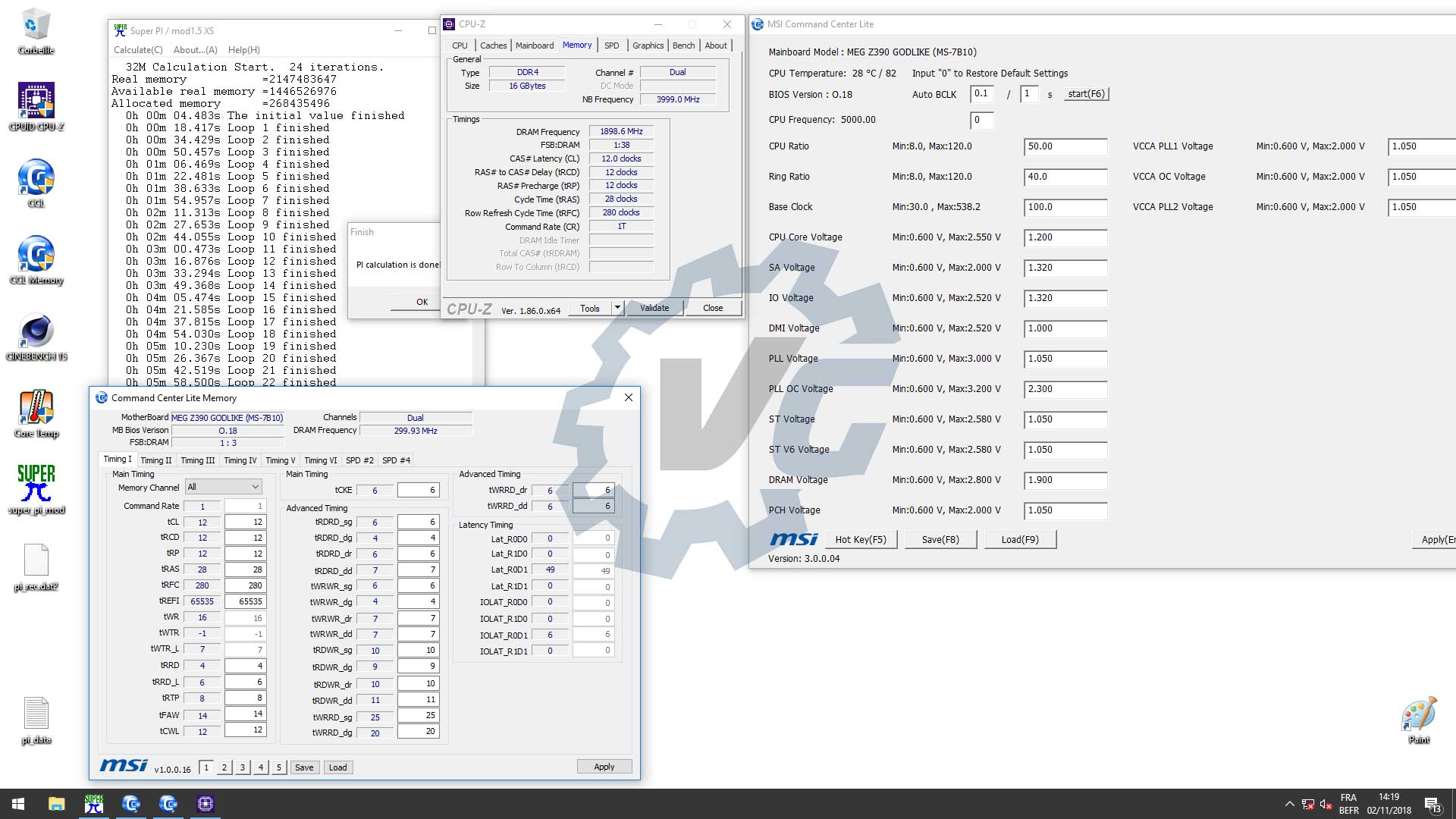Open File Explorer from the taskbar

(x=57, y=804)
